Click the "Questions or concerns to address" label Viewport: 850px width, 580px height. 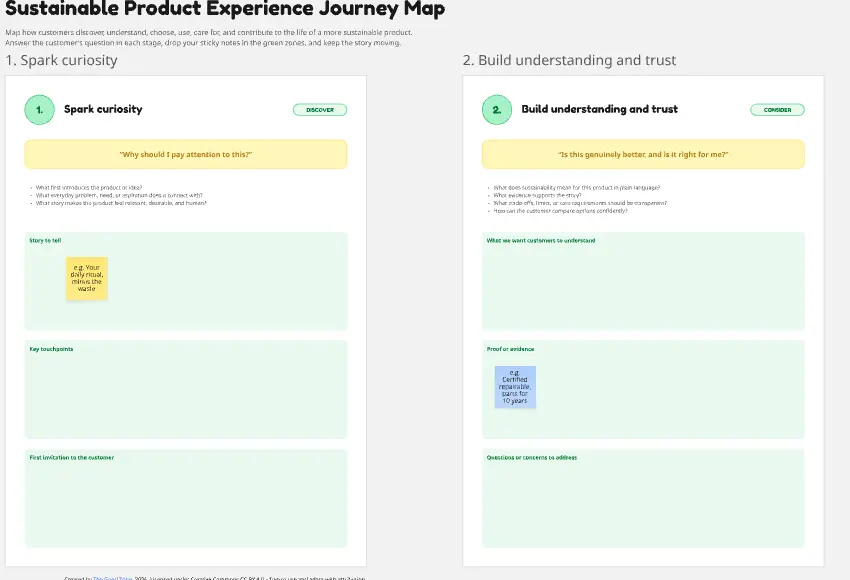[x=532, y=457]
